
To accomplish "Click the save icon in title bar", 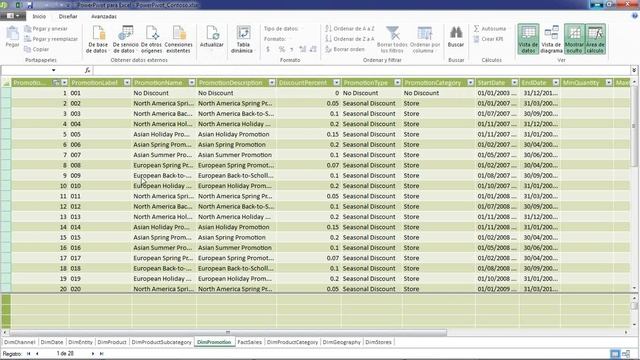I will point(30,5).
